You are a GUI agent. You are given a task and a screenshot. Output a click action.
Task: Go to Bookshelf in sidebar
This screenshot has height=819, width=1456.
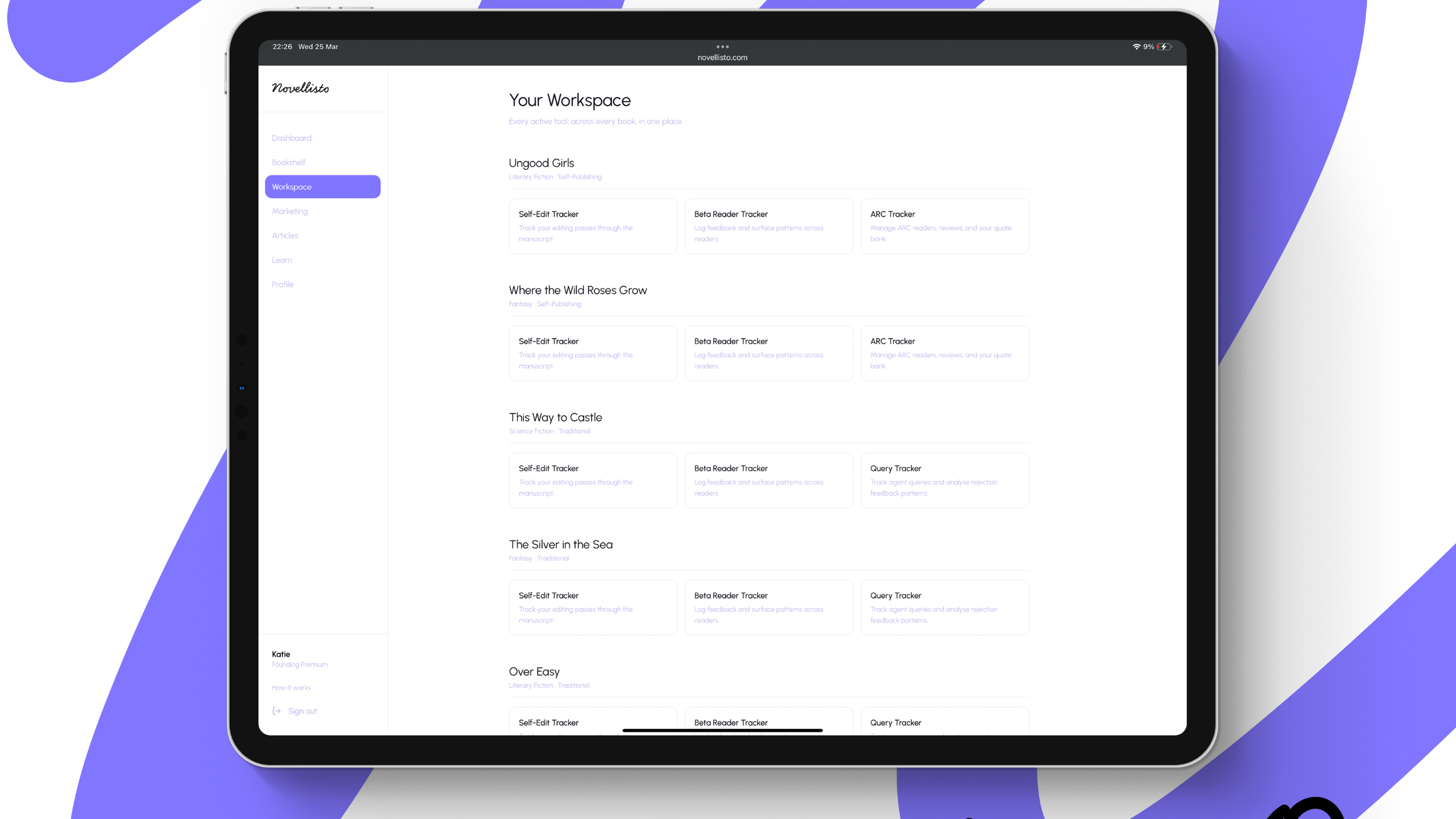288,163
